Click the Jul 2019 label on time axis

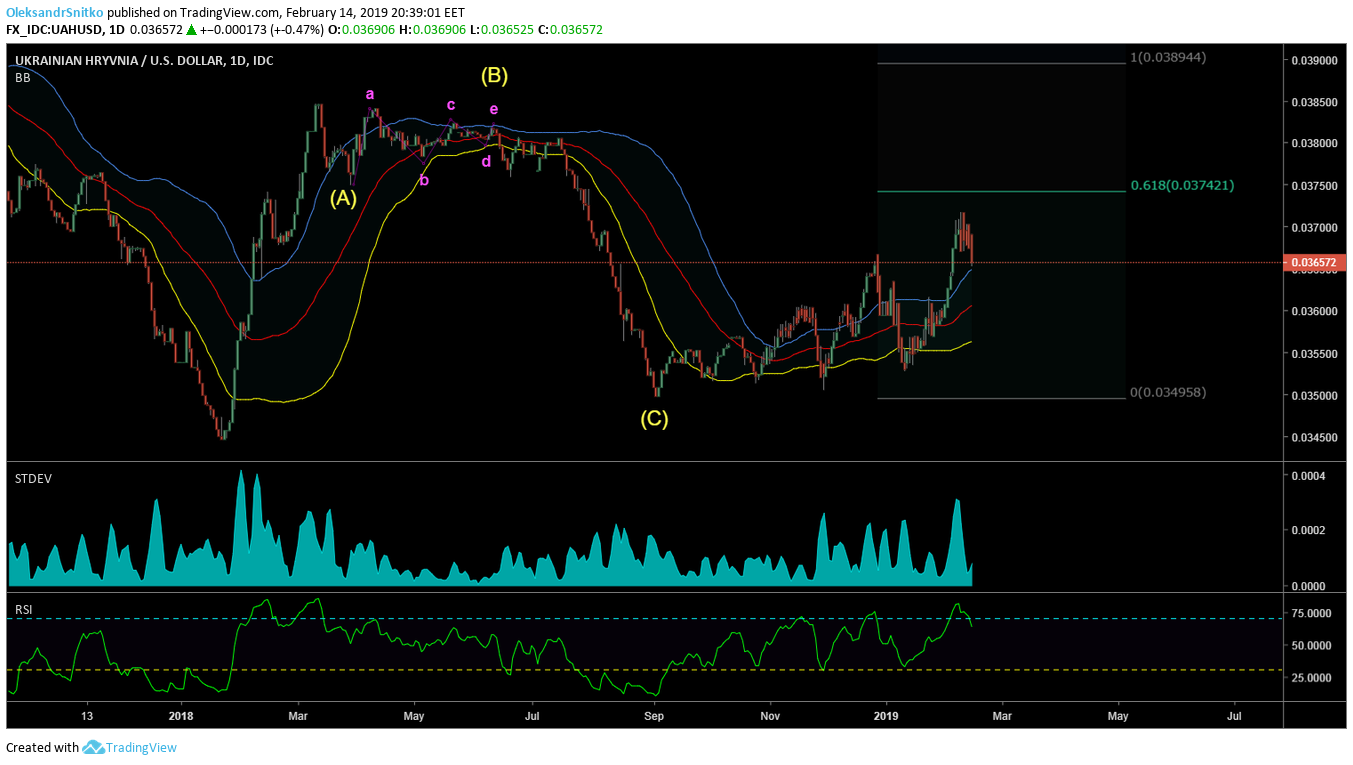click(x=1234, y=716)
